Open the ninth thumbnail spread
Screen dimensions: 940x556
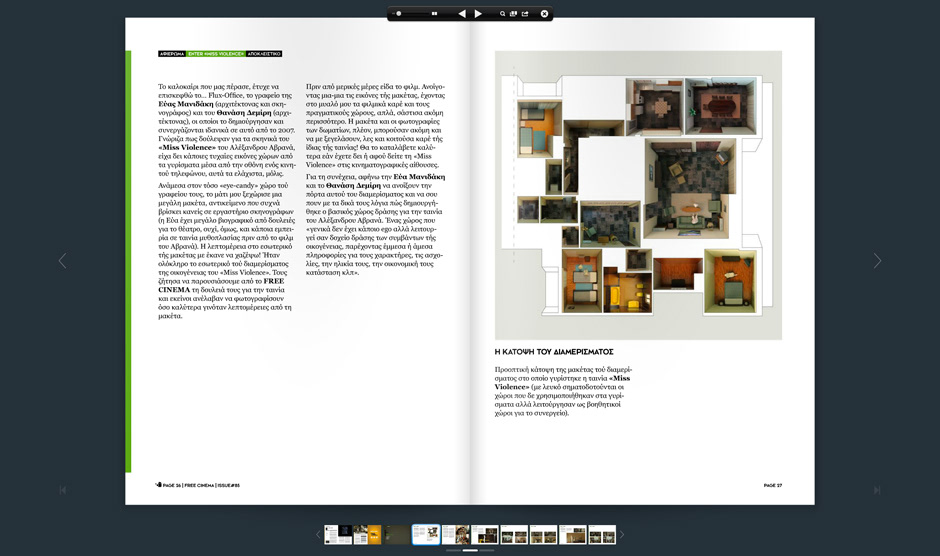pyautogui.click(x=573, y=534)
